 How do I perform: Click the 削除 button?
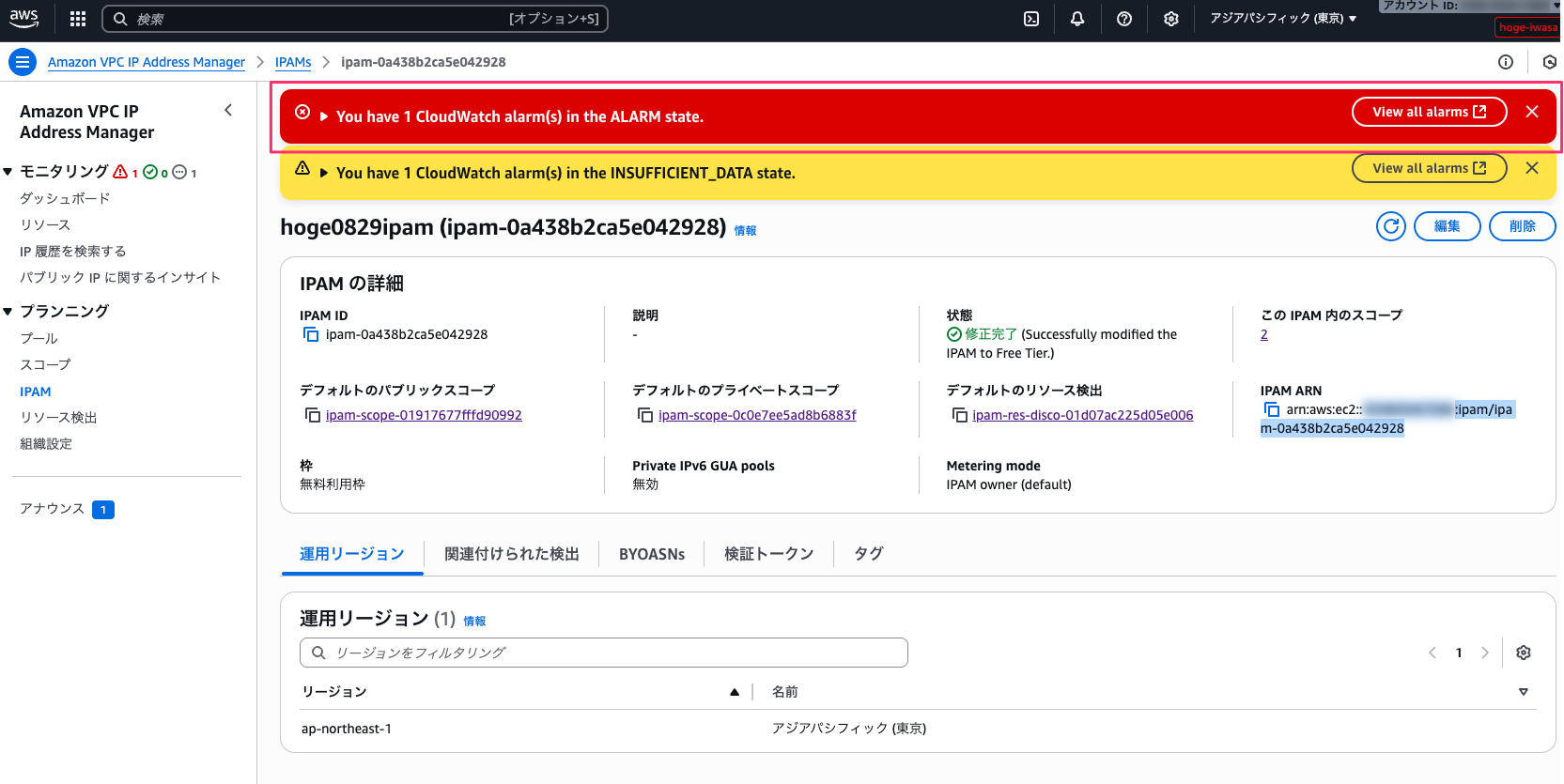coord(1523,226)
